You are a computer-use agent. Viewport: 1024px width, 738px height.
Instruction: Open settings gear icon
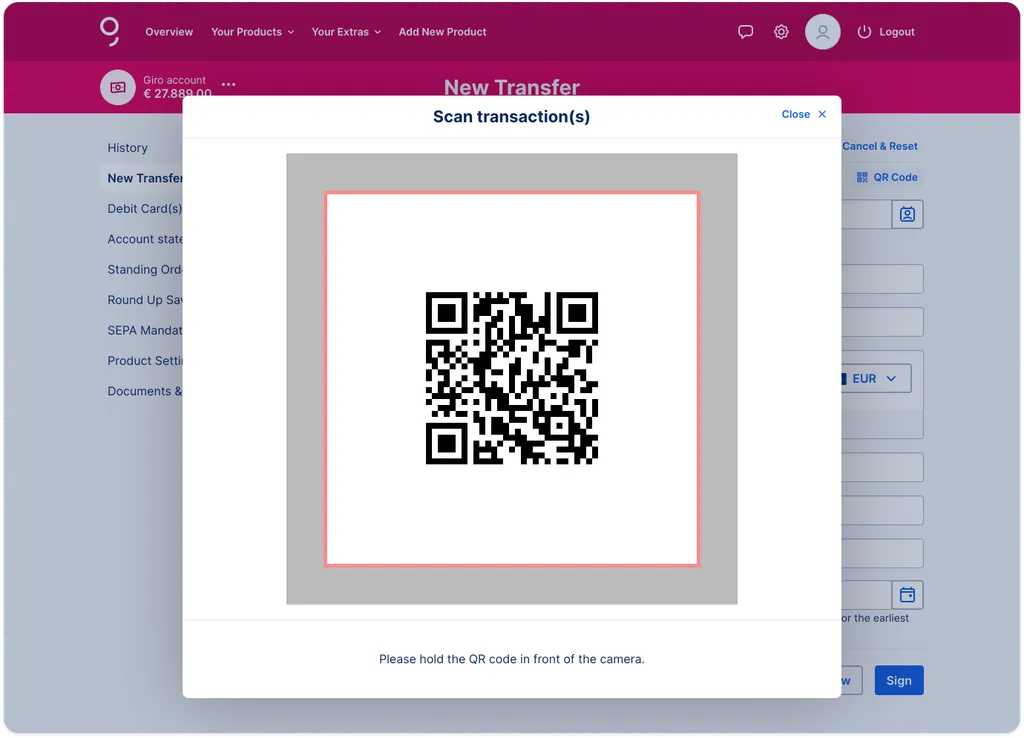[x=781, y=31]
